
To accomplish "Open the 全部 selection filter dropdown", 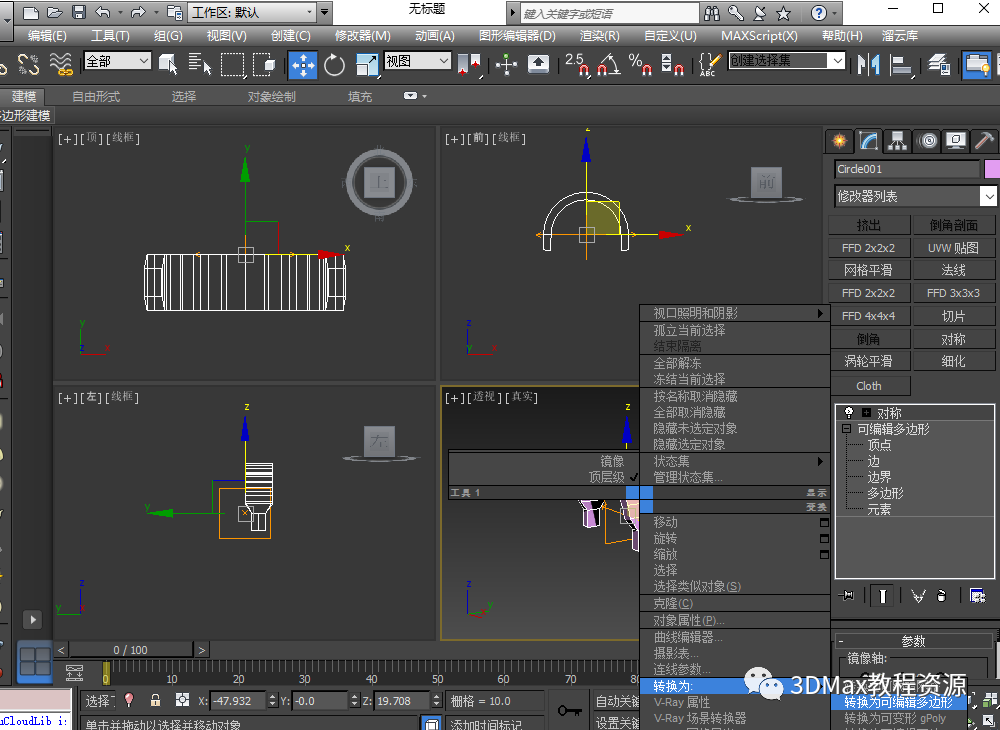I will click(117, 61).
